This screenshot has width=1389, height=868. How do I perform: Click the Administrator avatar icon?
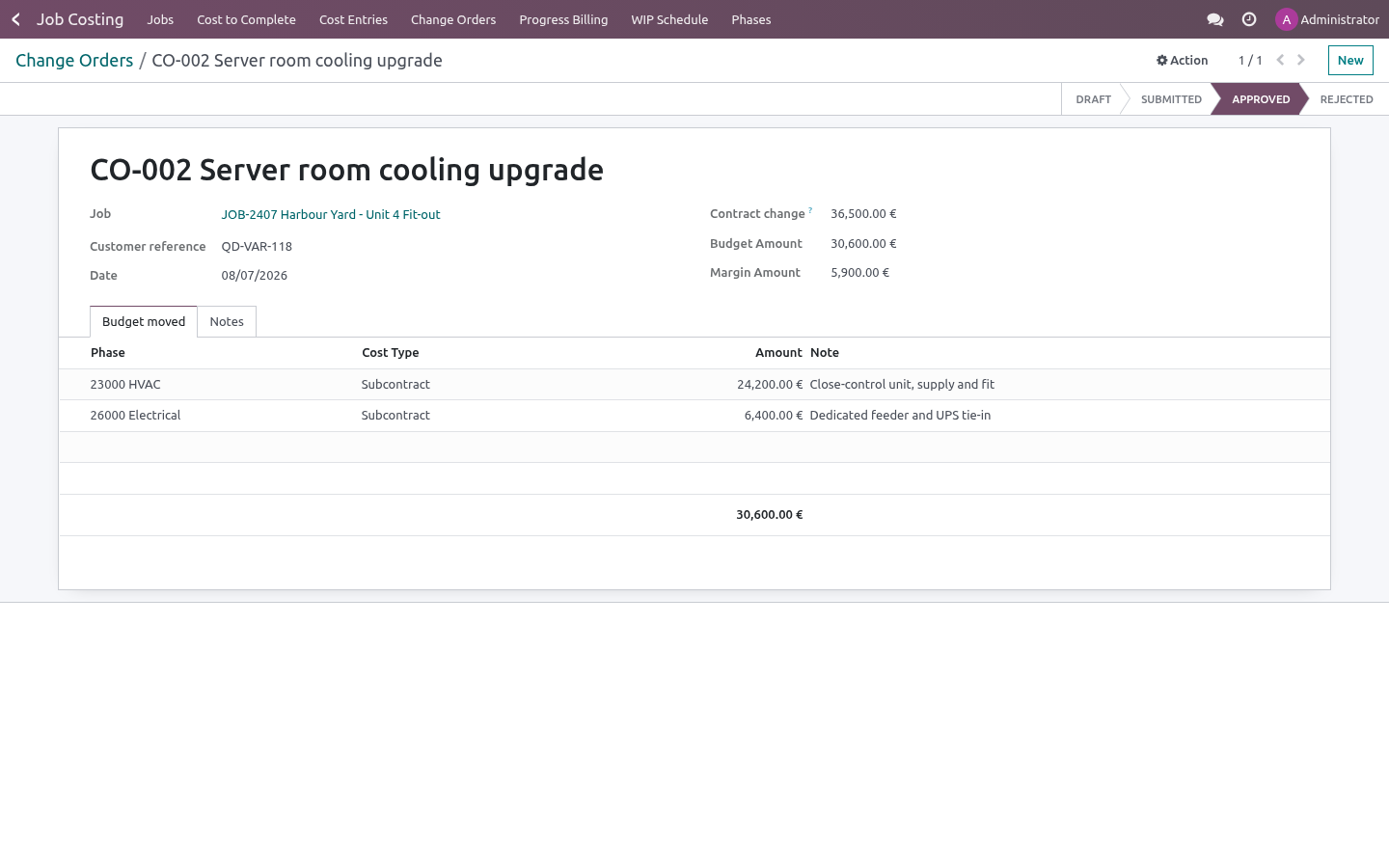[x=1286, y=19]
